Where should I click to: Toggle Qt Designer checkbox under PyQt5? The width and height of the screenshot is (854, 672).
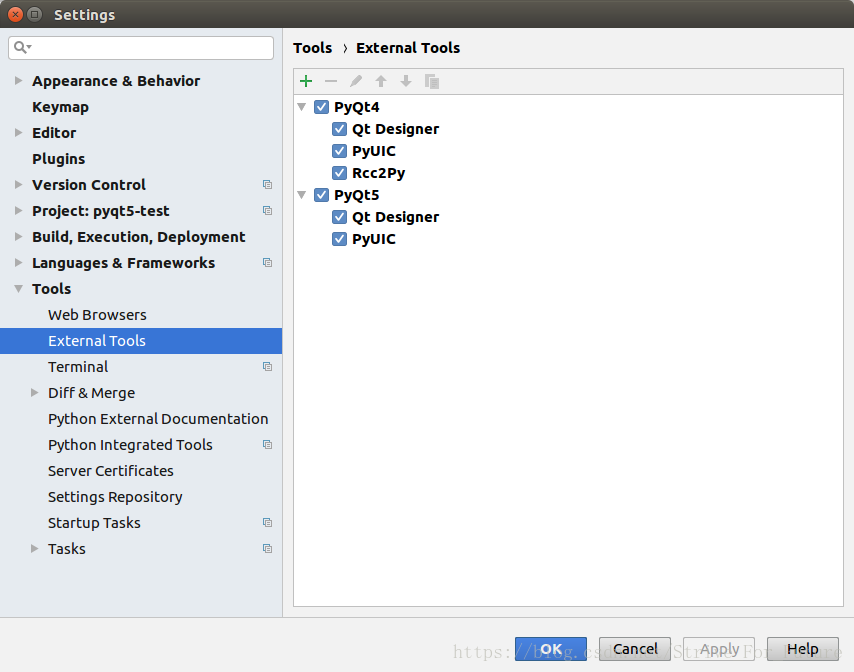tap(339, 217)
